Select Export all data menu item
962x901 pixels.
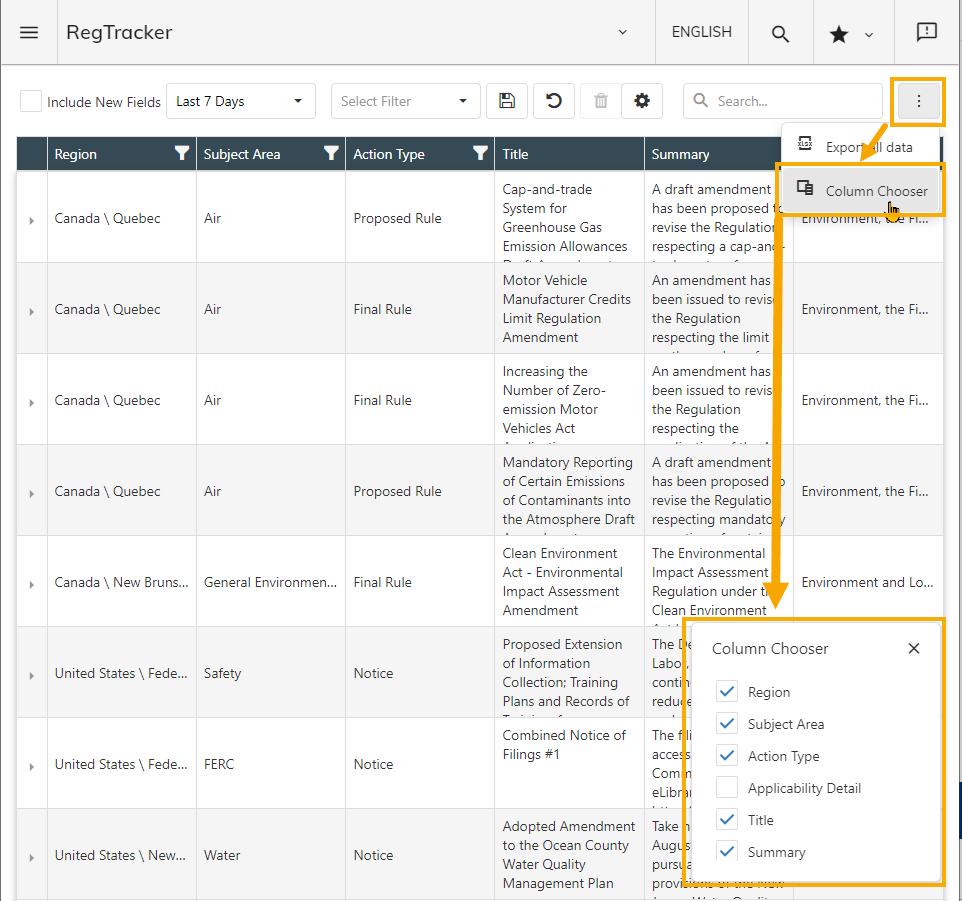point(861,147)
